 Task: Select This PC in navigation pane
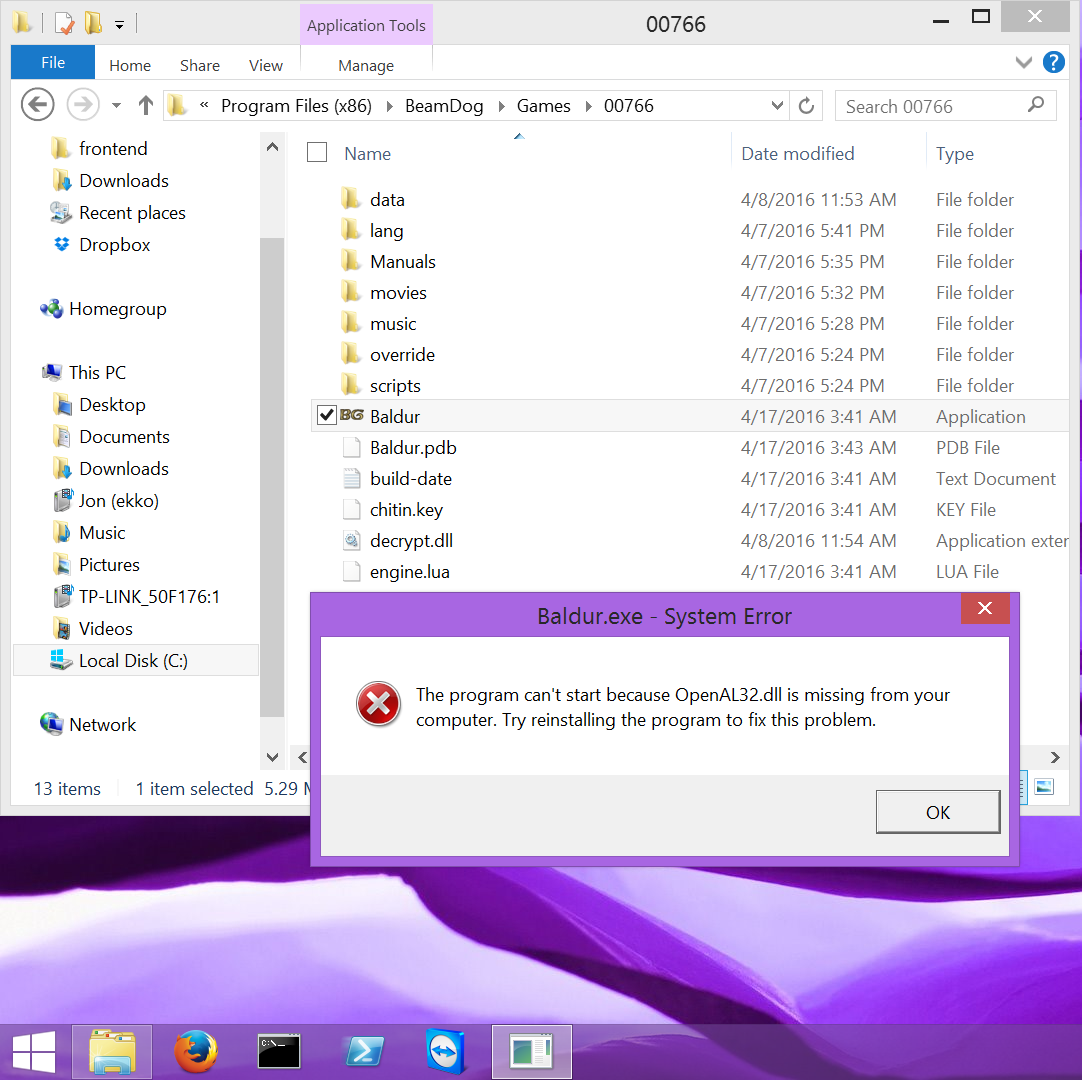[x=97, y=373]
